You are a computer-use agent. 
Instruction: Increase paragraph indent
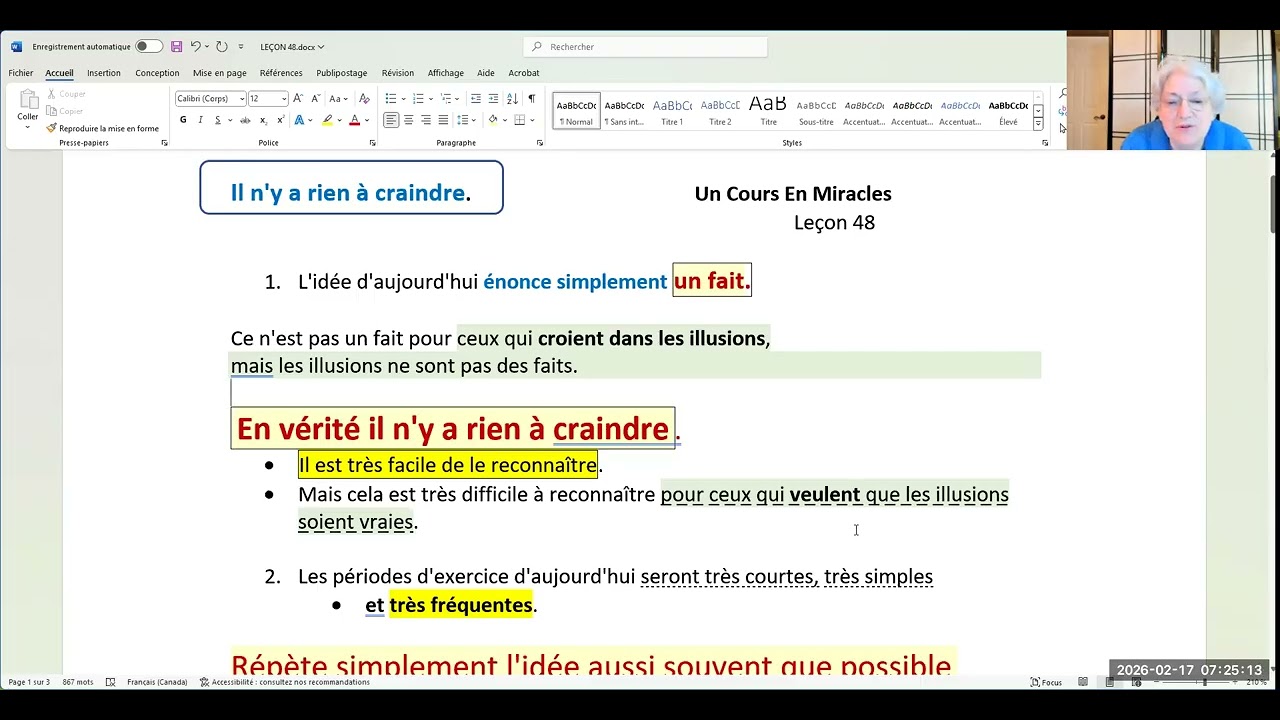494,98
